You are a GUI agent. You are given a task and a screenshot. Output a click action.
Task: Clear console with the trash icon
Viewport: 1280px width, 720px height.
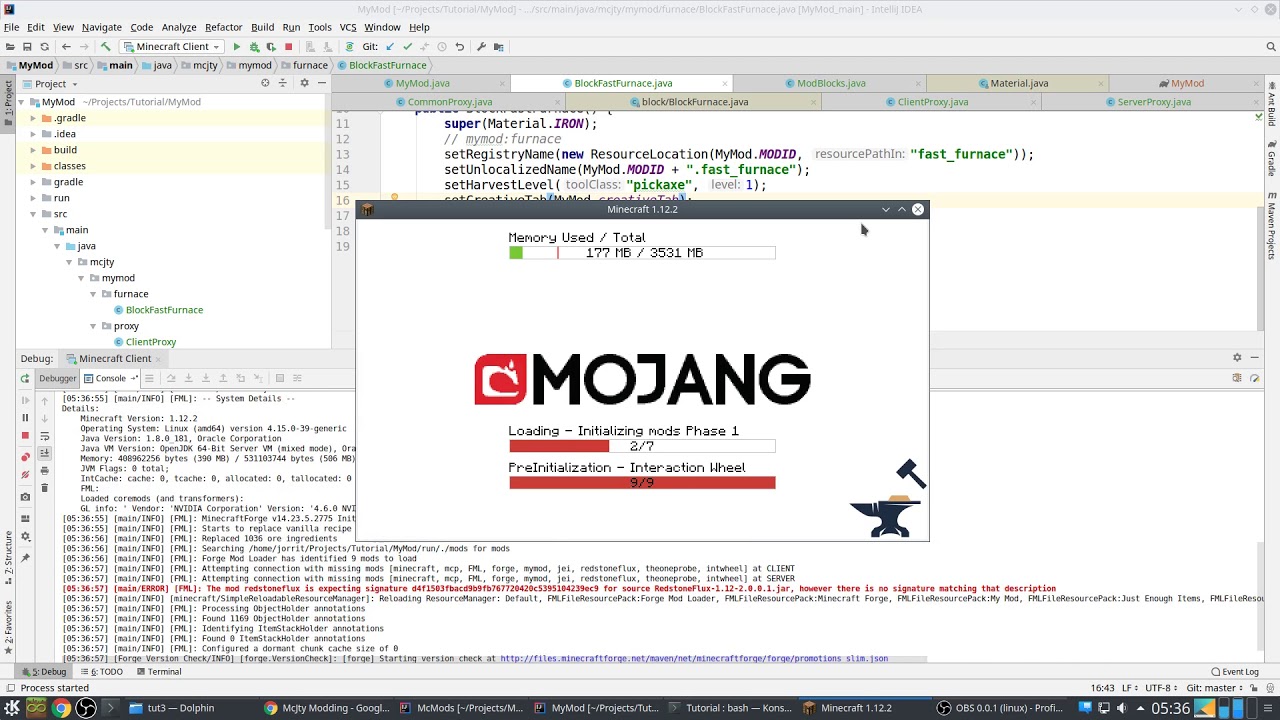44,489
